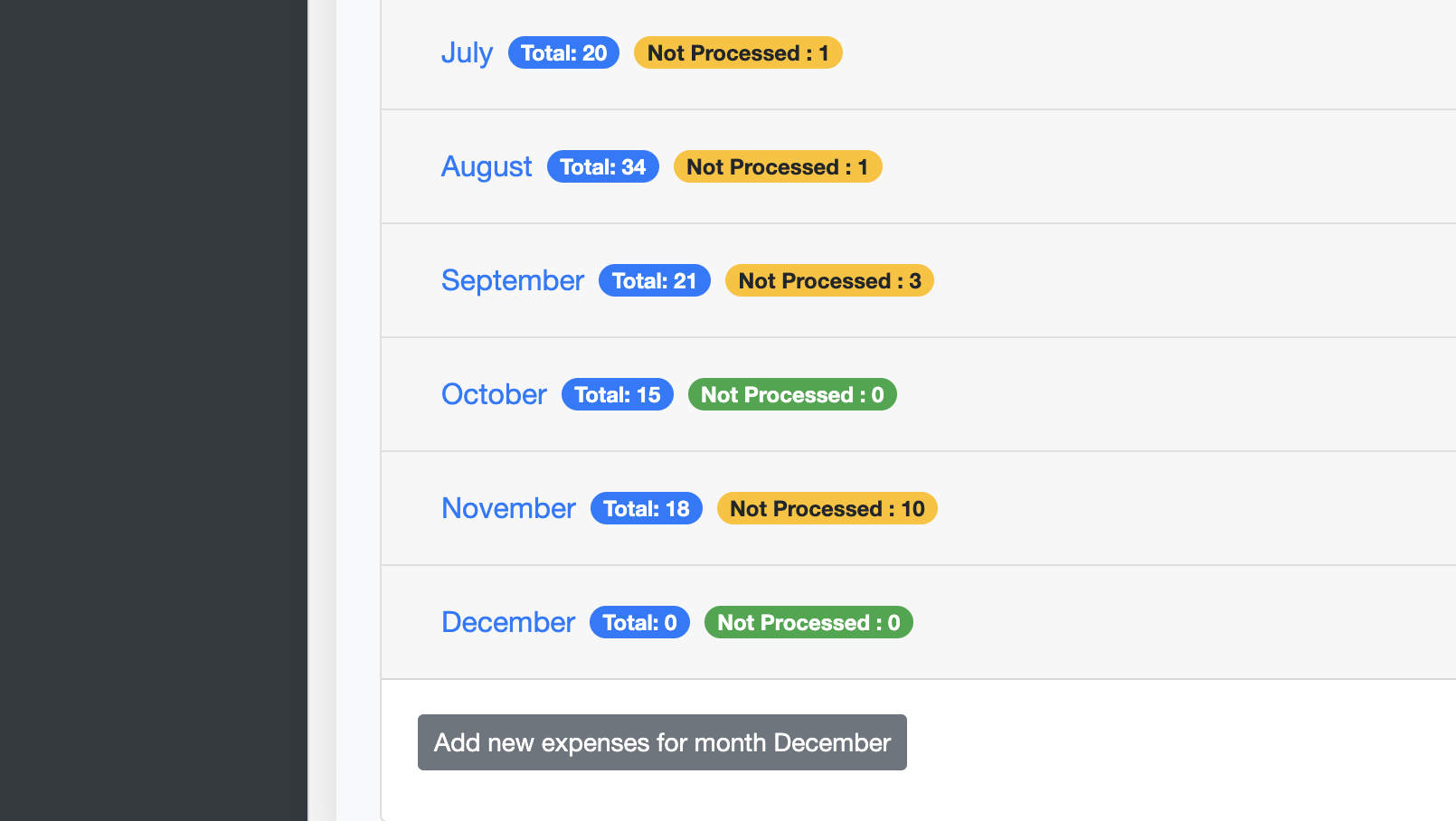Open the July month link
Viewport: 1456px width, 821px height.
pyautogui.click(x=467, y=53)
